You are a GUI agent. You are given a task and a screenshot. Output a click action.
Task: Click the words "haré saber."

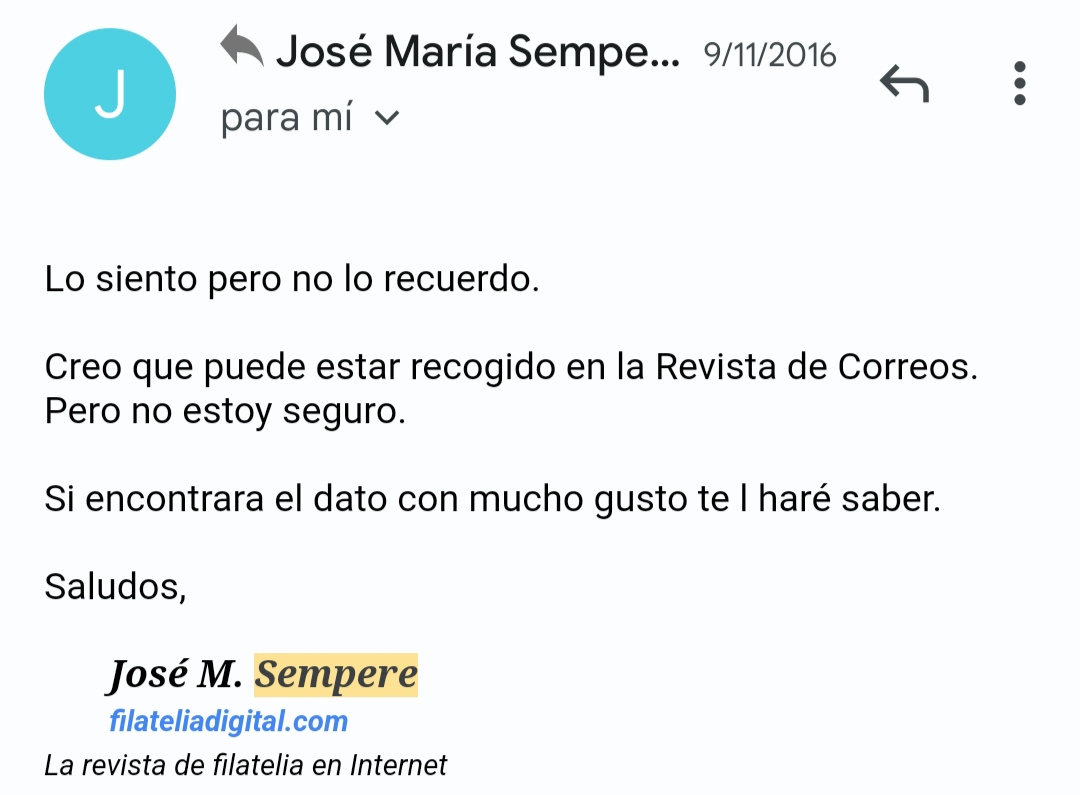(849, 499)
